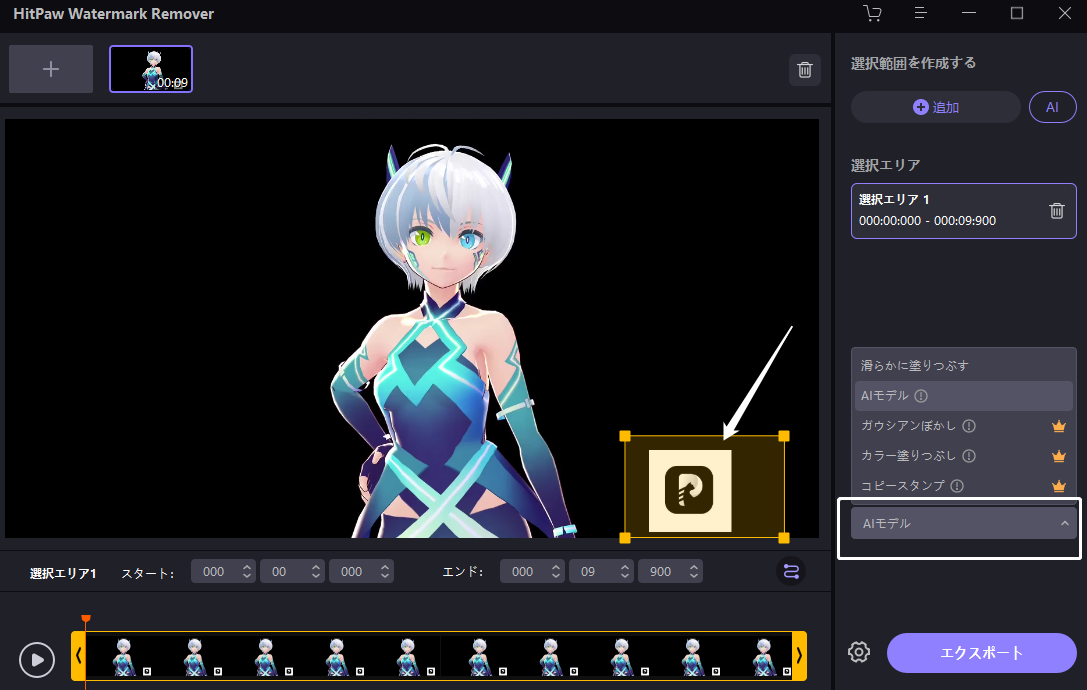Play the video preview
1087x690 pixels.
(x=37, y=659)
